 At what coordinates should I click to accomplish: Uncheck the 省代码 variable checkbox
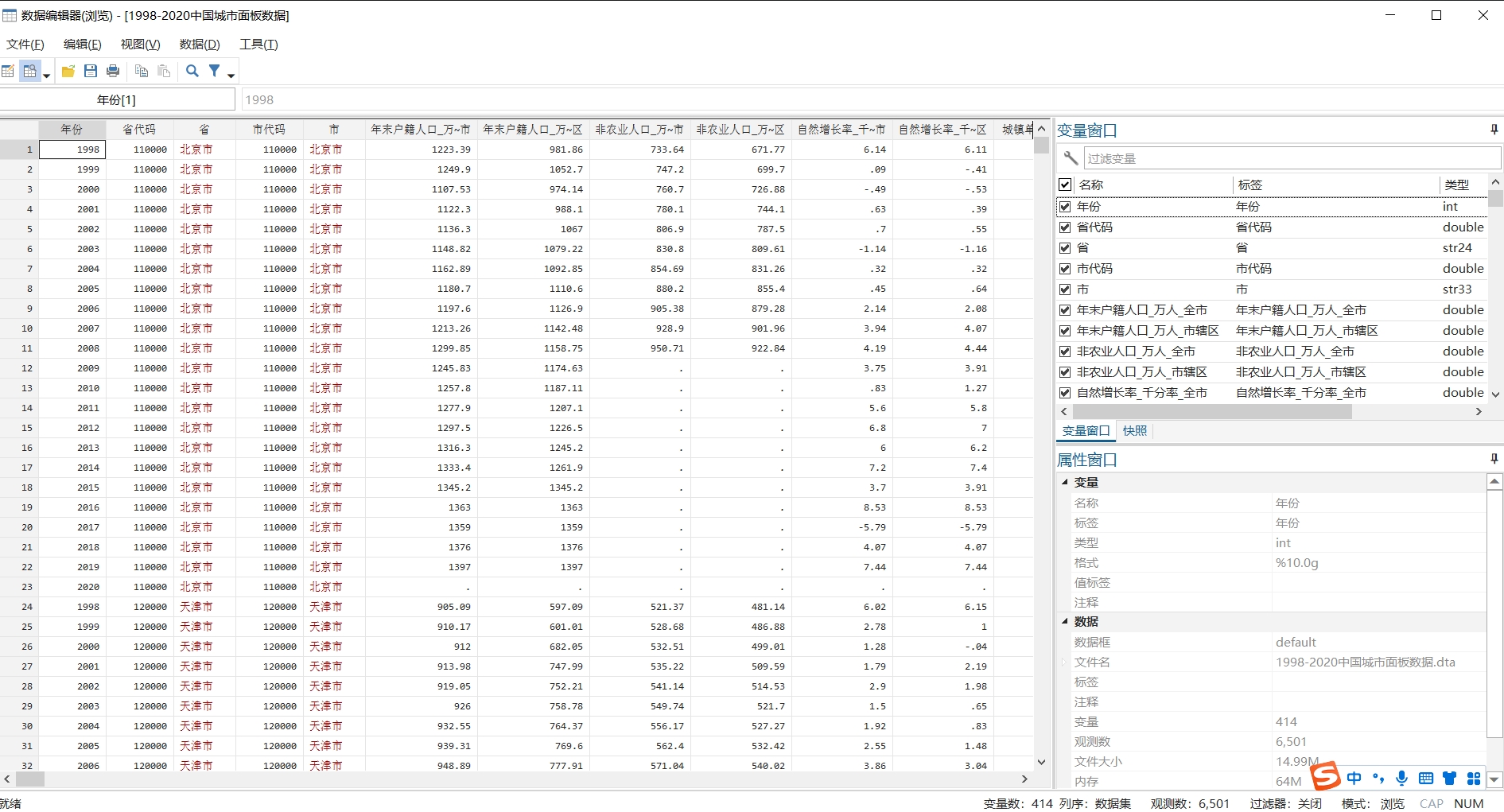pyautogui.click(x=1065, y=227)
